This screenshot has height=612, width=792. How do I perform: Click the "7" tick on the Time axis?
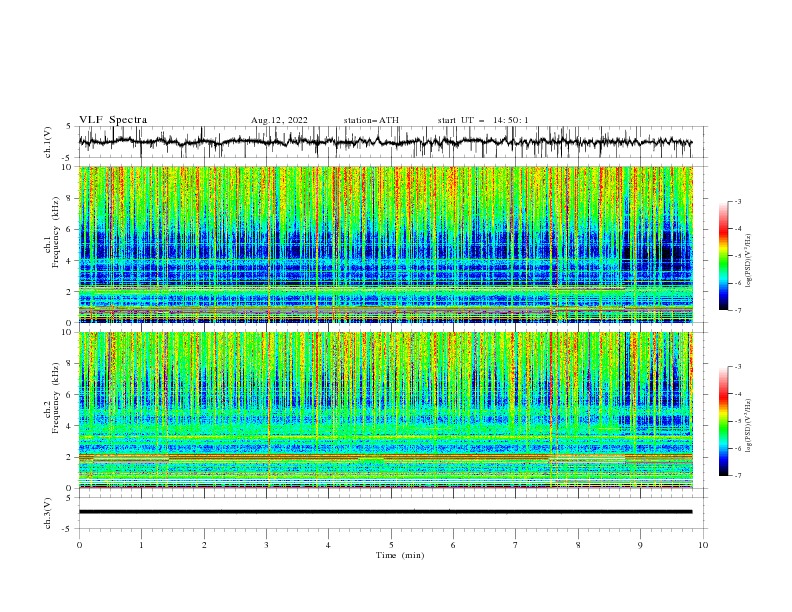coord(516,545)
